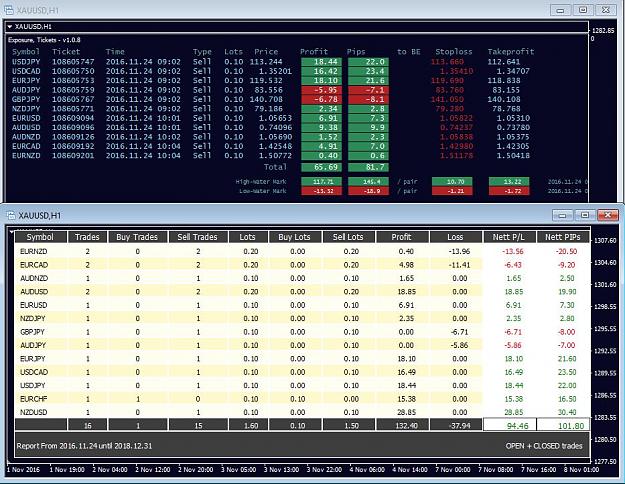
Task: Click the 'OPEN + CLOSED trades' label
Action: point(544,446)
